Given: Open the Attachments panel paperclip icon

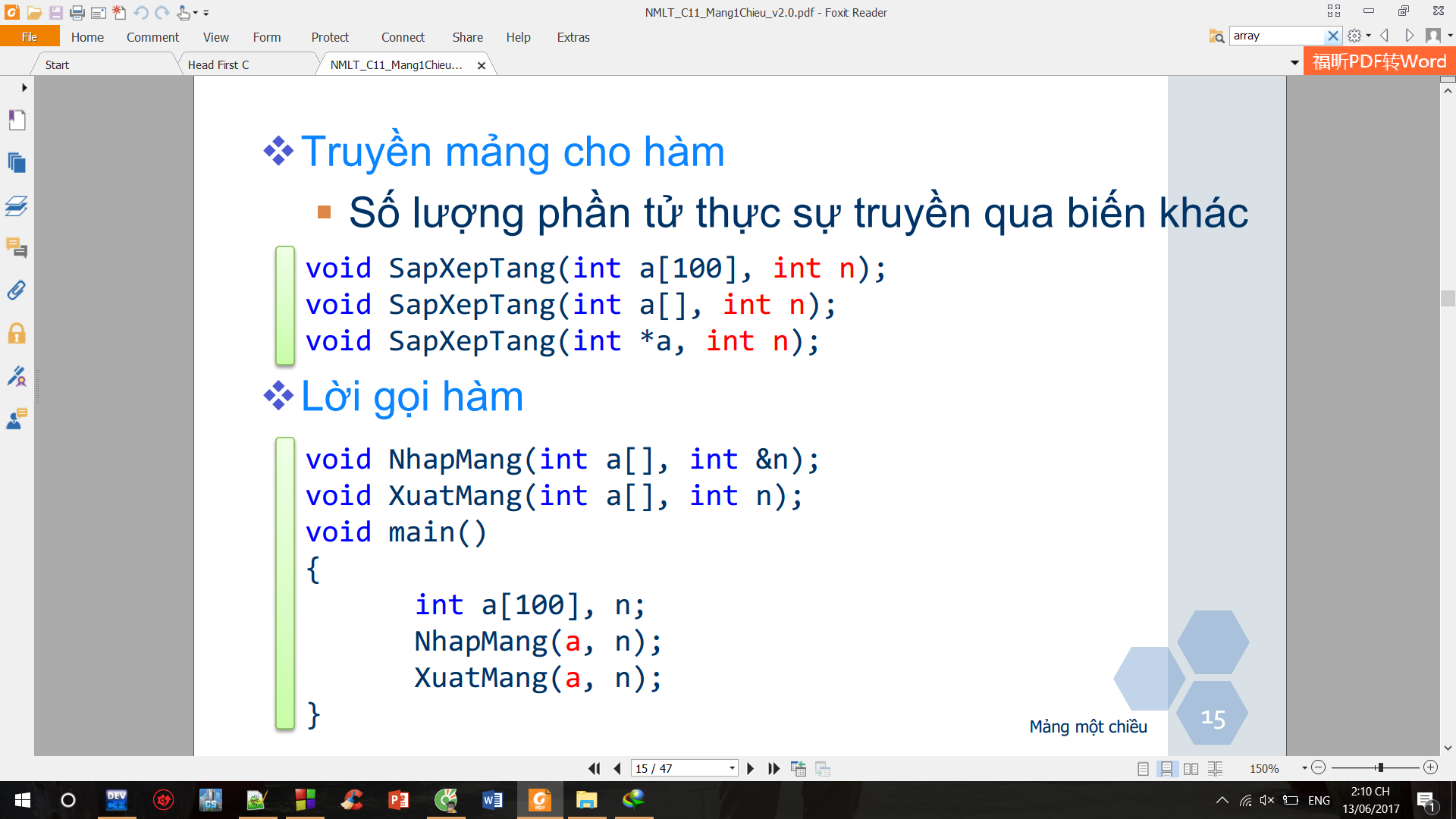Looking at the screenshot, I should 17,290.
